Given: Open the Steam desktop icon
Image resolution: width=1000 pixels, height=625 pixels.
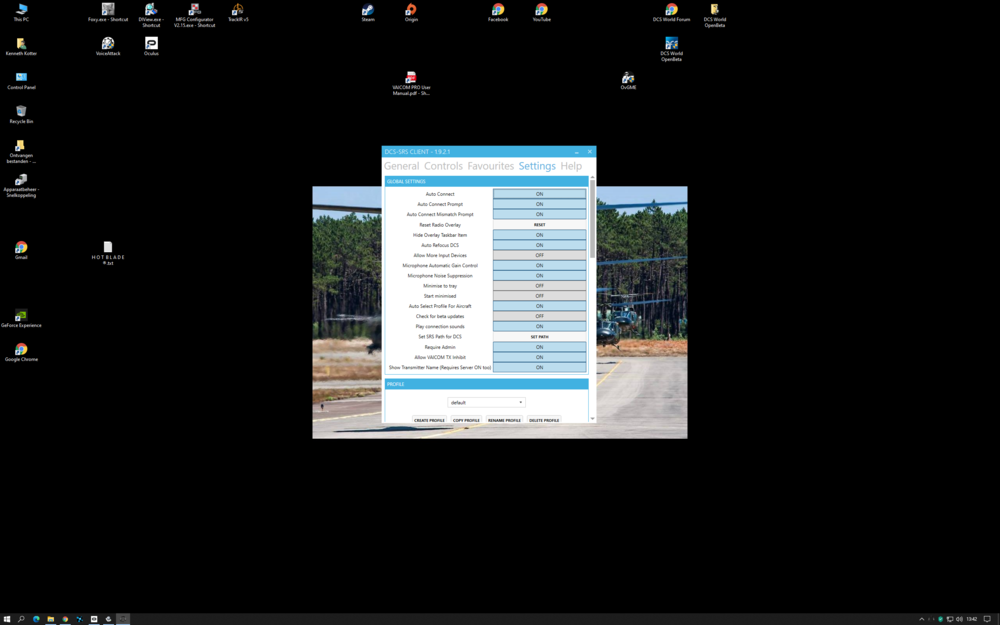Looking at the screenshot, I should [x=367, y=11].
